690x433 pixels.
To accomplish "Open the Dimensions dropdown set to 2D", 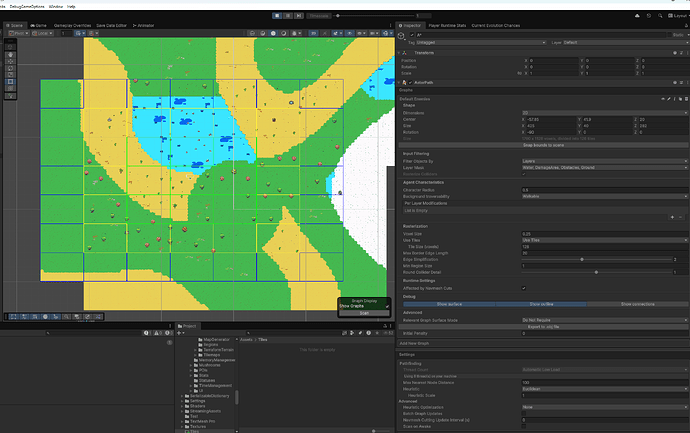I will pyautogui.click(x=603, y=113).
